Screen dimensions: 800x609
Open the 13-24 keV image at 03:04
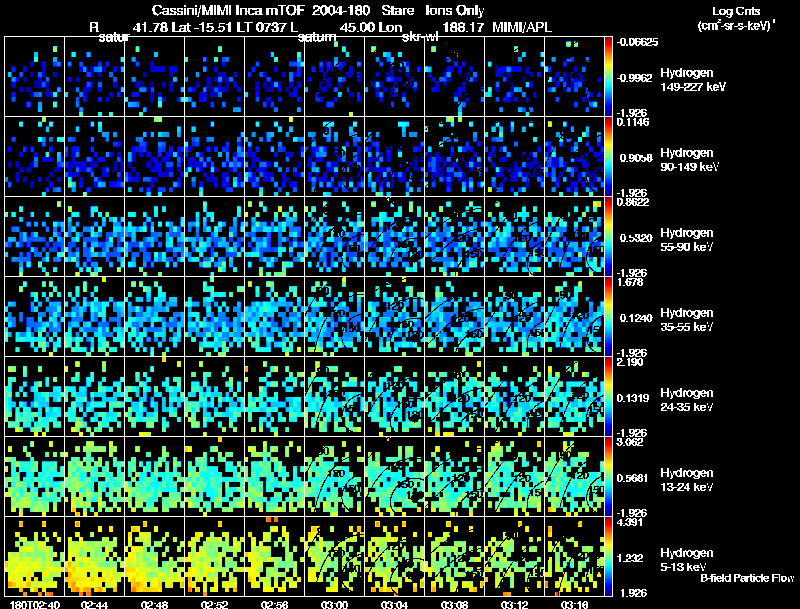point(394,476)
